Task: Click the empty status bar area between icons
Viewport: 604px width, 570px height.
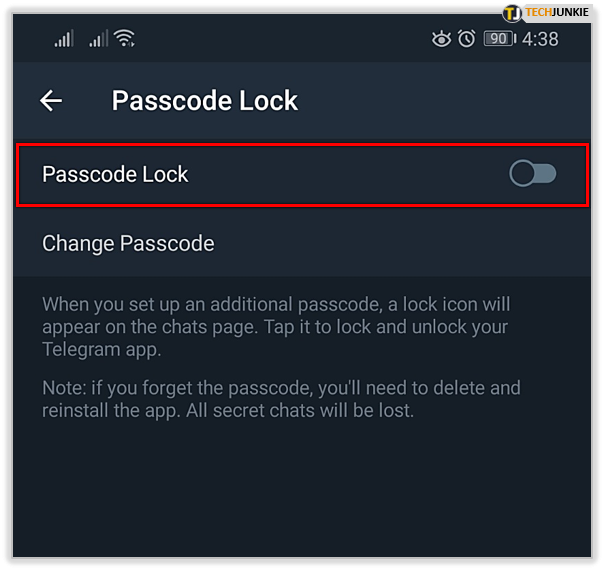Action: click(280, 39)
